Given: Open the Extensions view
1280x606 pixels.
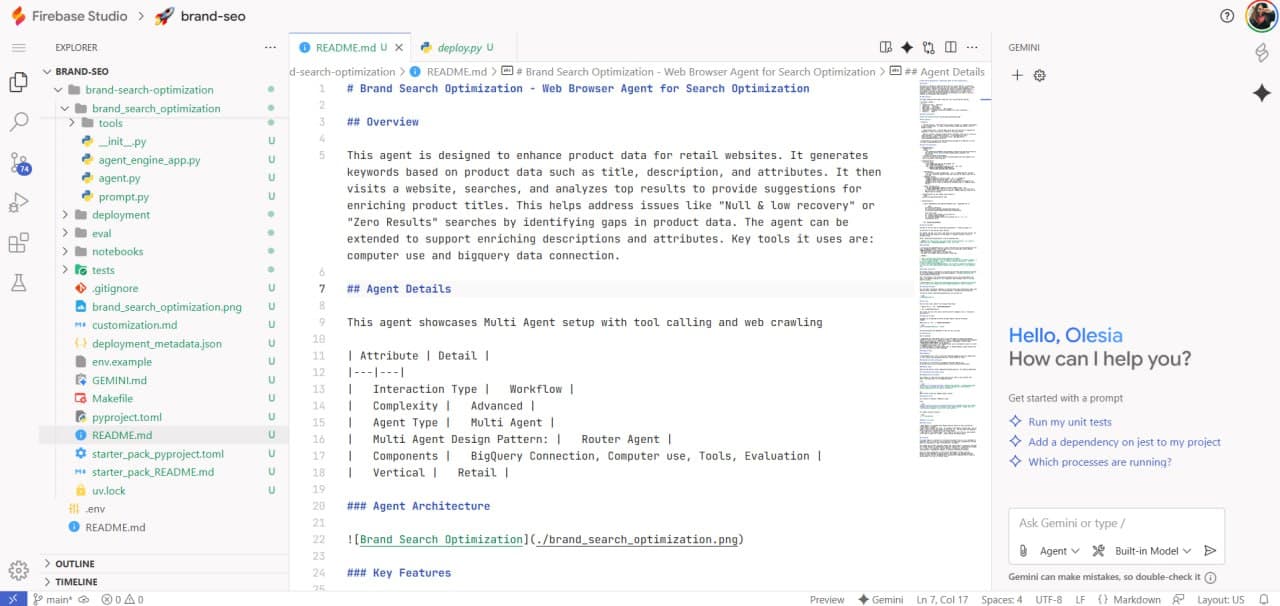Looking at the screenshot, I should coord(18,243).
